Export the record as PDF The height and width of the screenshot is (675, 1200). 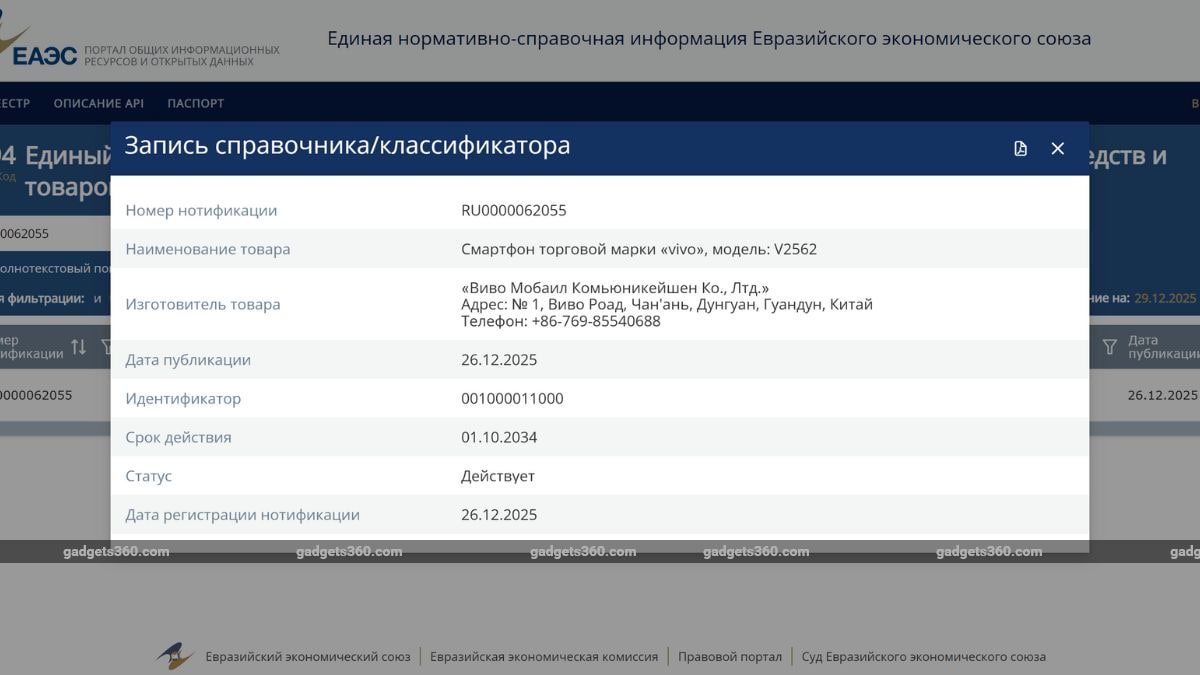(1020, 149)
